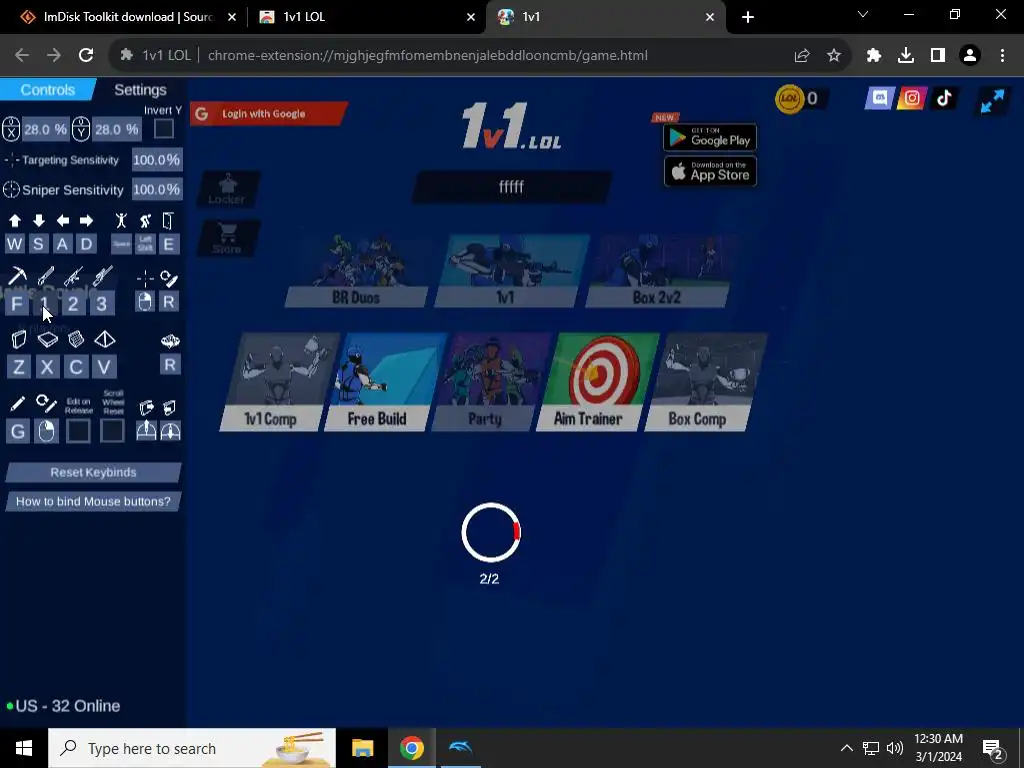Rebind the W move-forward key
The width and height of the screenshot is (1024, 768).
click(14, 244)
